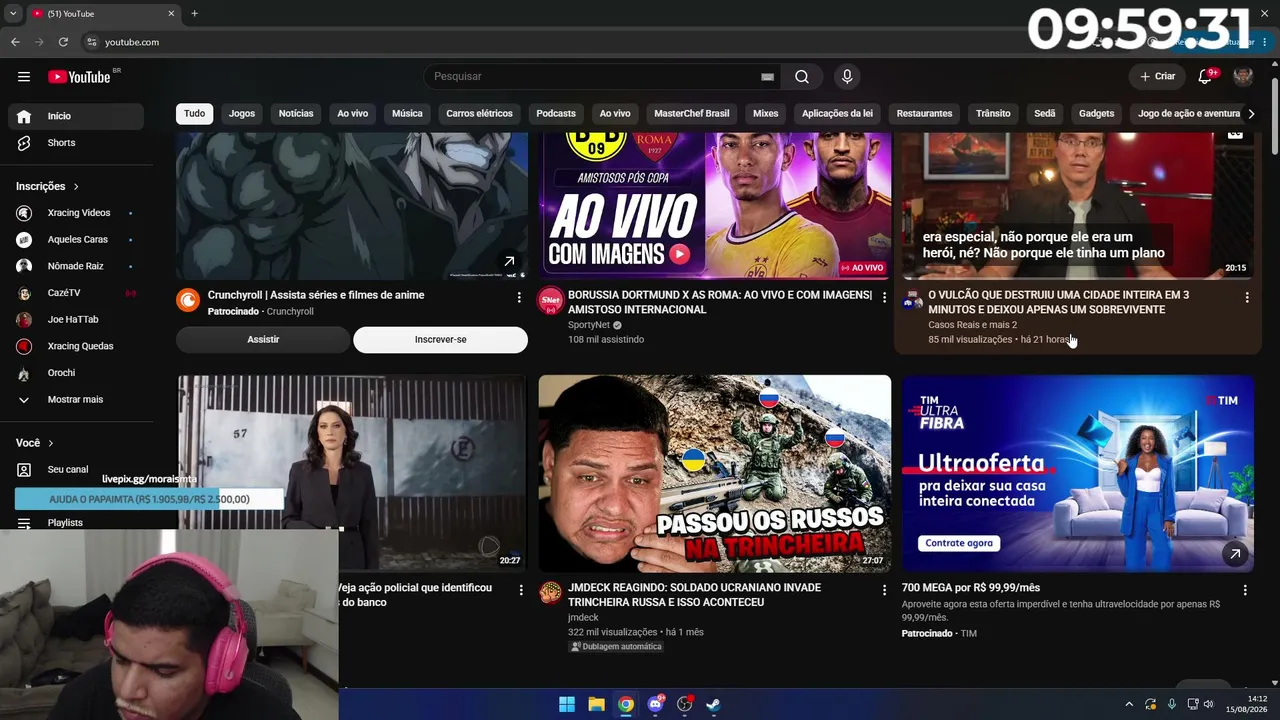This screenshot has height=720, width=1280.
Task: Open options menu for Crunchyroll ad
Action: [519, 298]
